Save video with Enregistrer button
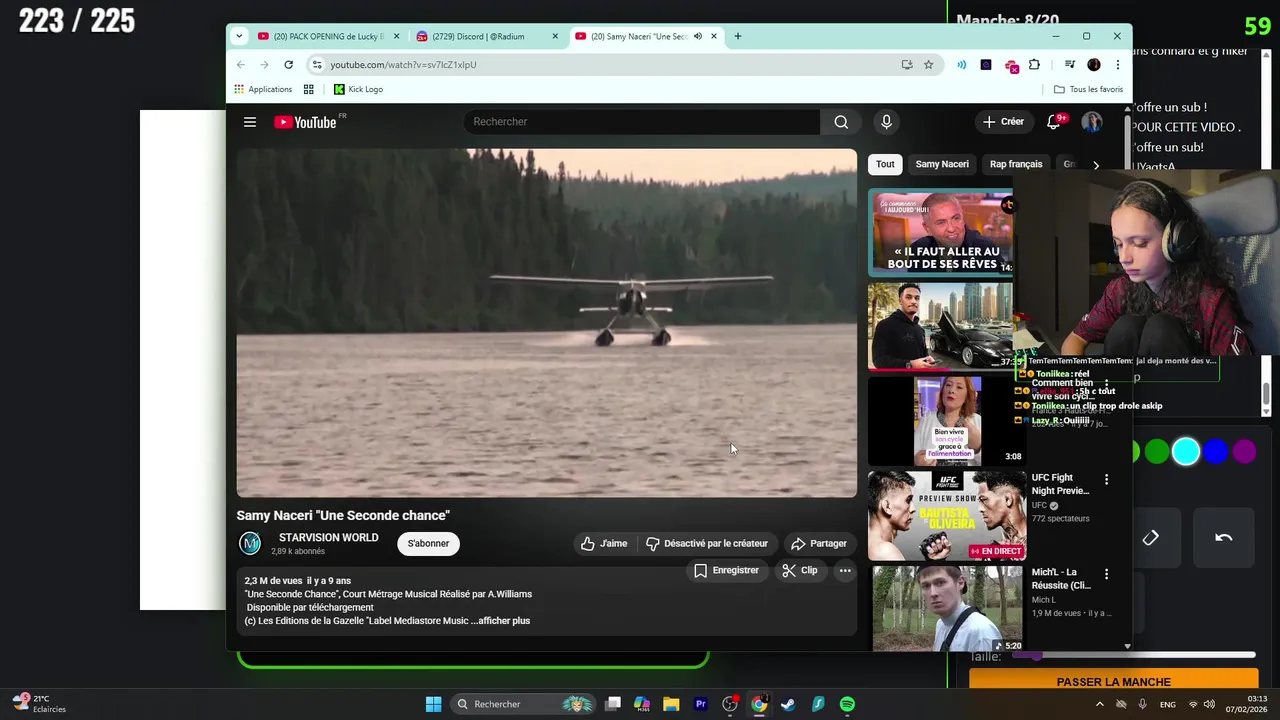This screenshot has width=1280, height=720. [x=727, y=570]
